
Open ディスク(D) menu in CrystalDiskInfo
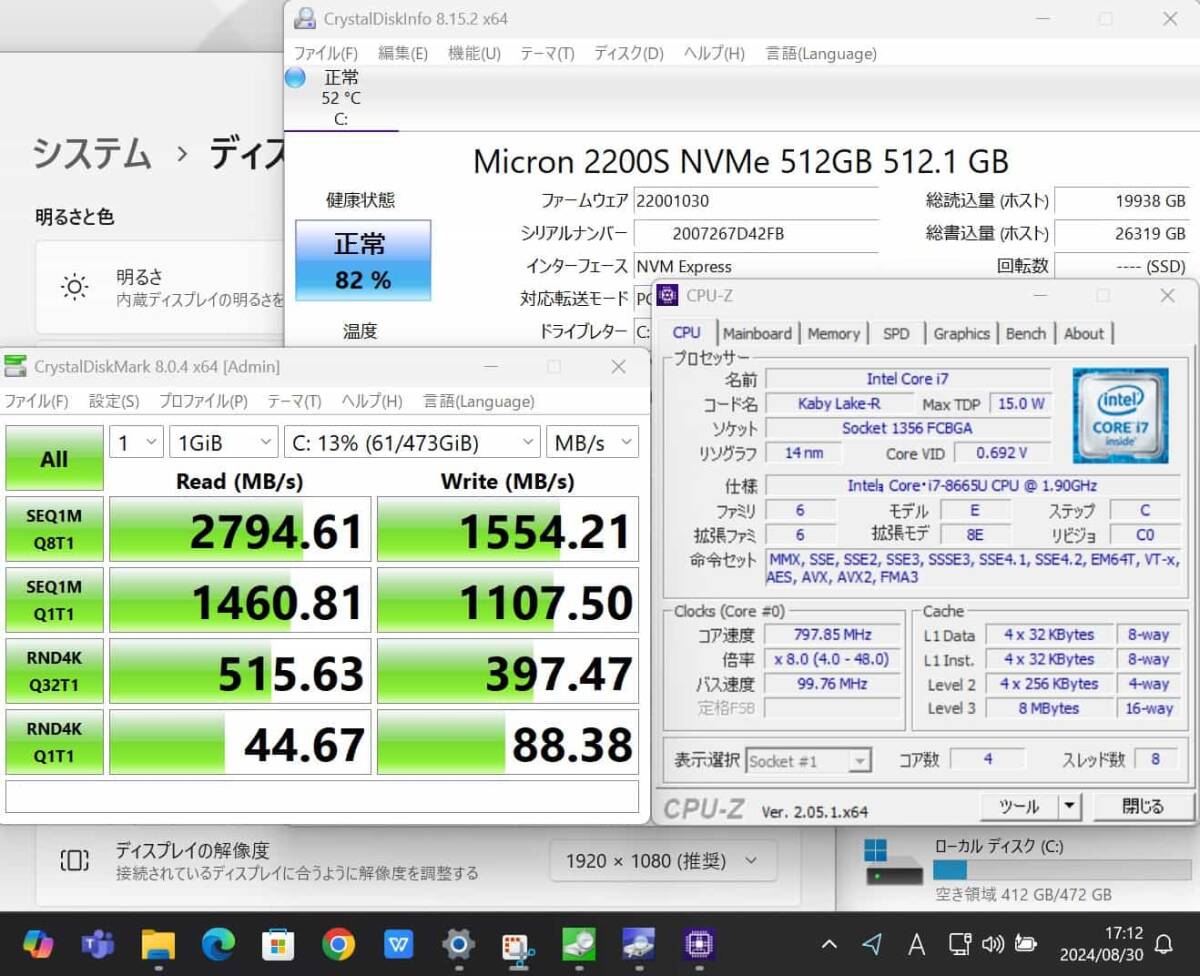[x=628, y=53]
